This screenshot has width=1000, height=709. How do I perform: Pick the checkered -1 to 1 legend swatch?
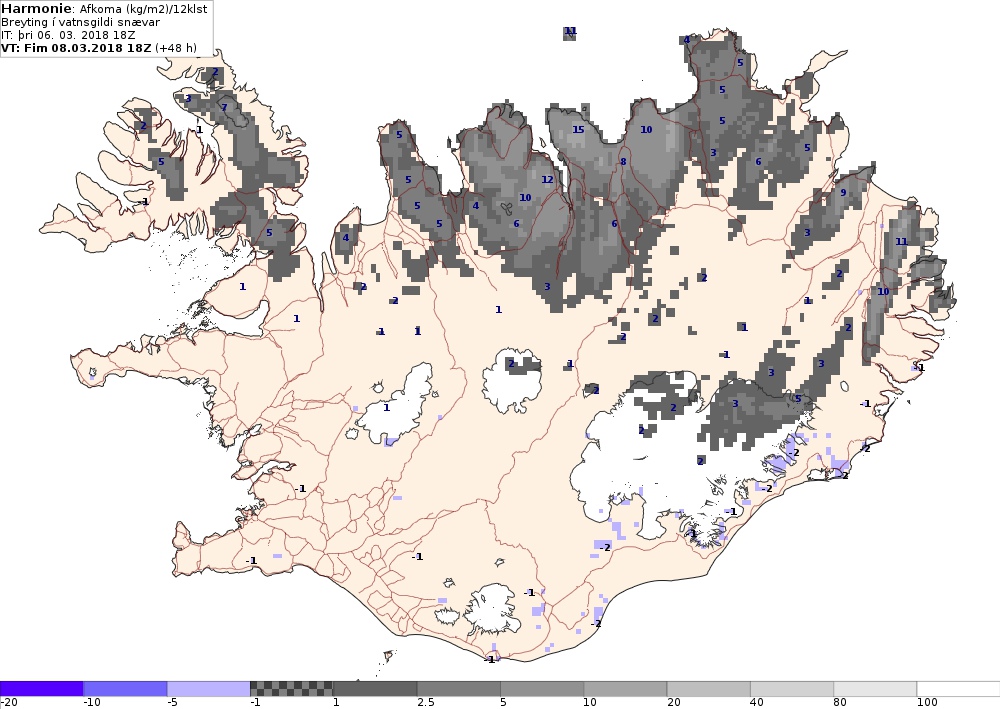291,689
